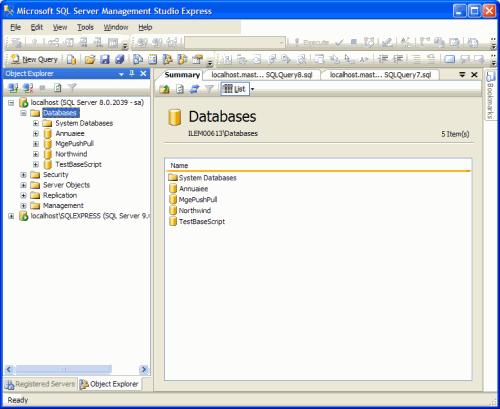This screenshot has width=500, height=409.
Task: Expand the Management folder node
Action: pos(23,206)
